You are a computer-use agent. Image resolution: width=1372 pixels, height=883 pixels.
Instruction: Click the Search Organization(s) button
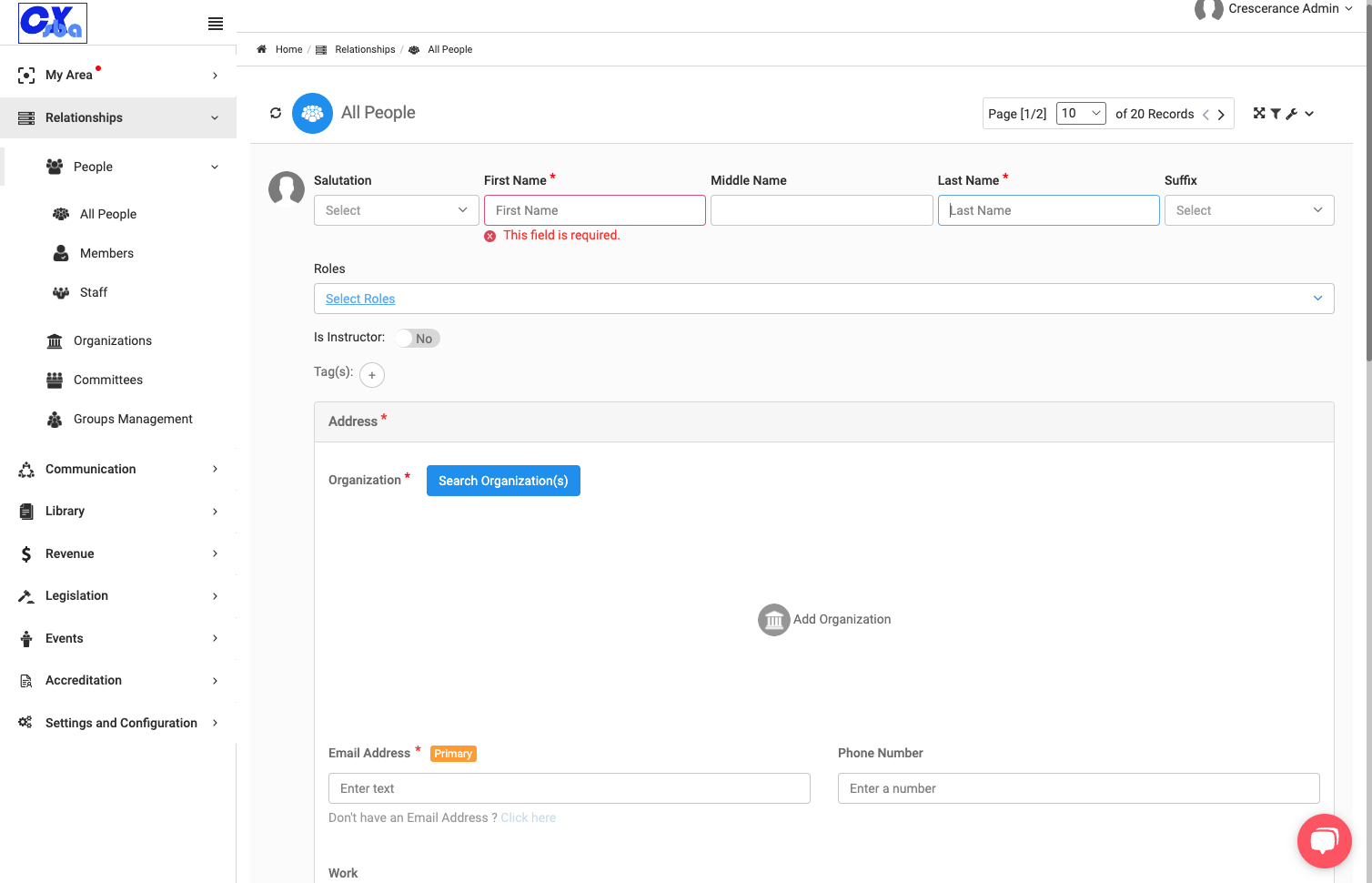[503, 481]
